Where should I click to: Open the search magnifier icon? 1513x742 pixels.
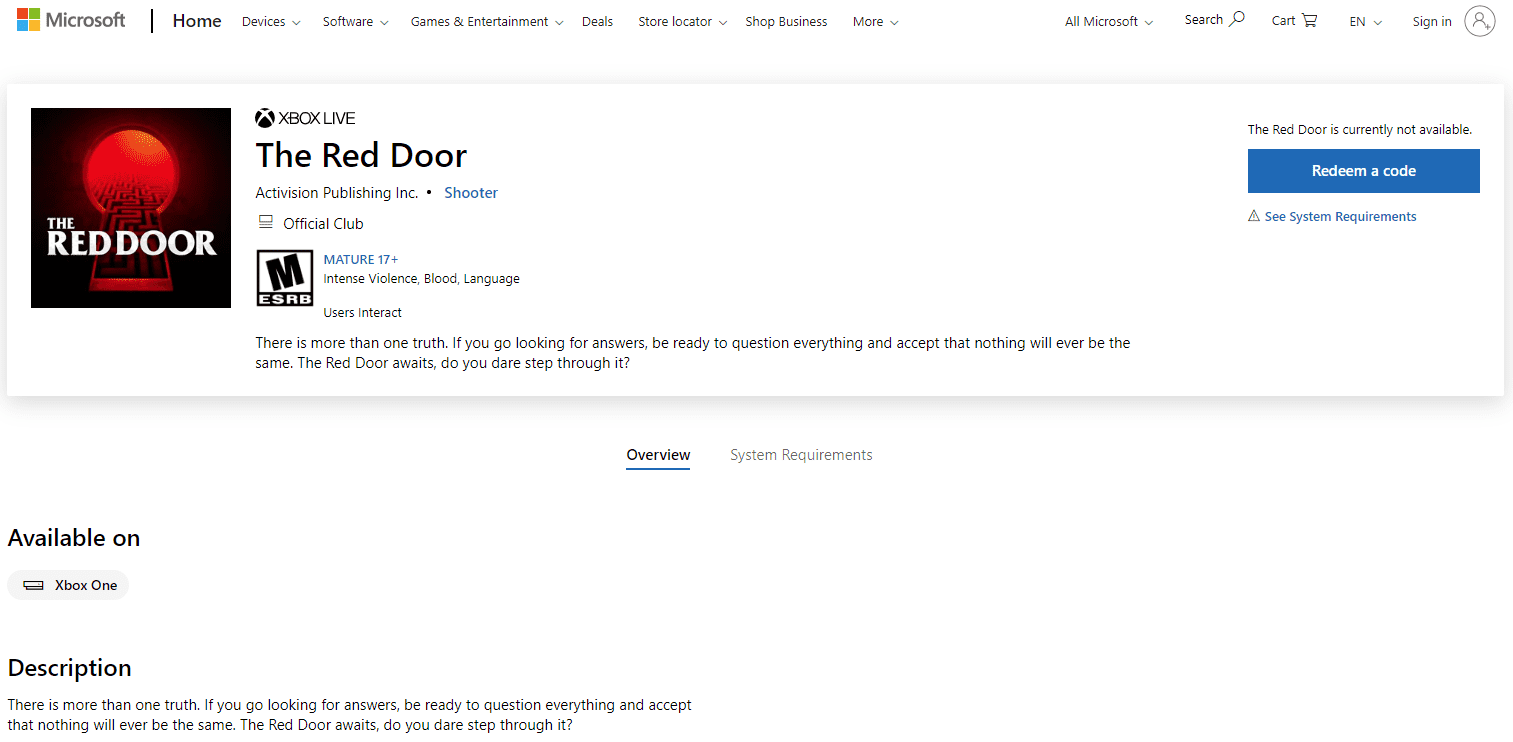pyautogui.click(x=1237, y=19)
